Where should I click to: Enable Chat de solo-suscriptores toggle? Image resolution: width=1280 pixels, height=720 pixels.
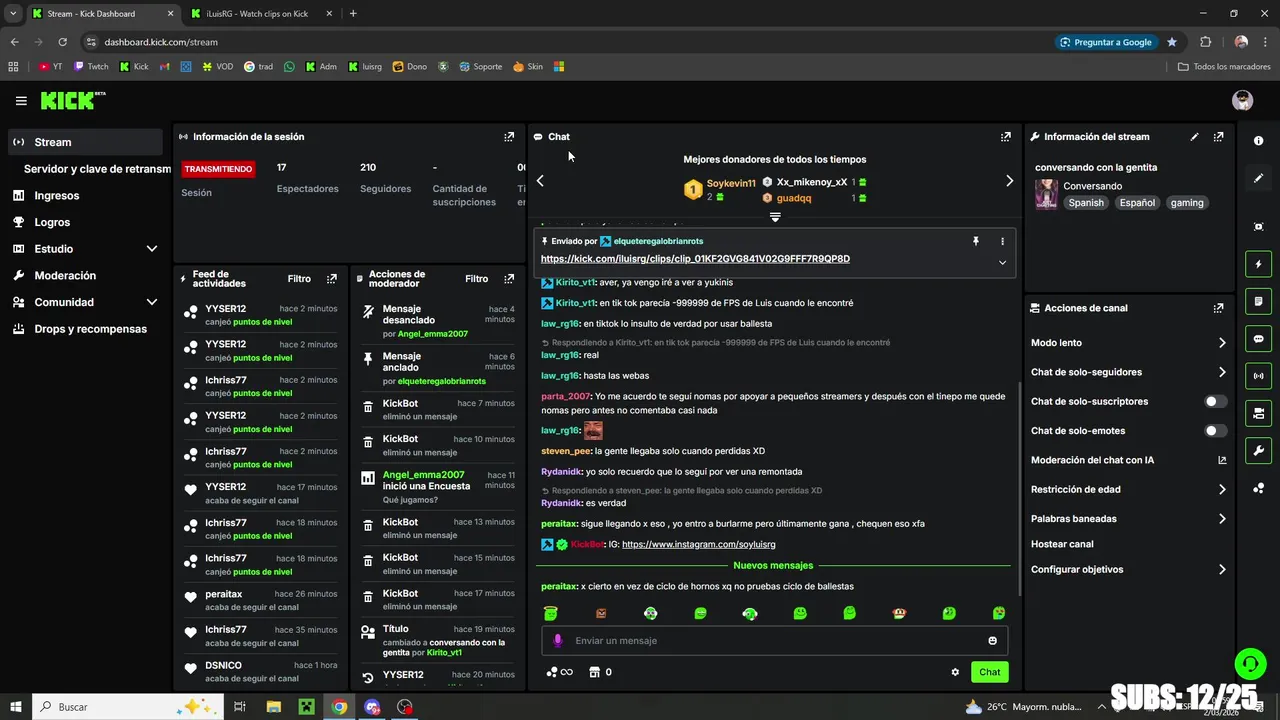point(1215,402)
